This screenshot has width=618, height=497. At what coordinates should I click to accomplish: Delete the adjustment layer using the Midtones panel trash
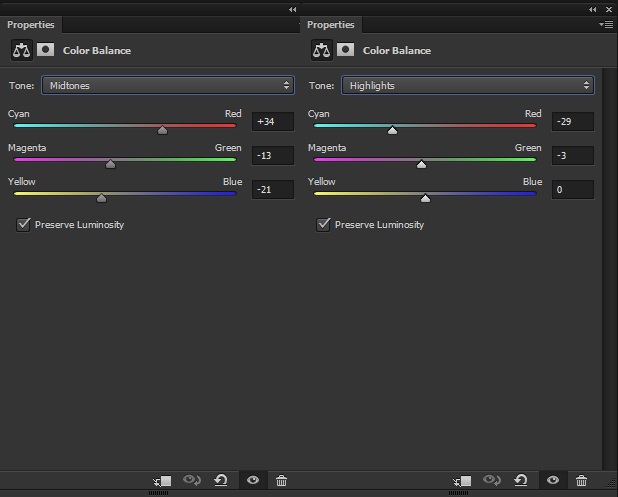click(281, 481)
